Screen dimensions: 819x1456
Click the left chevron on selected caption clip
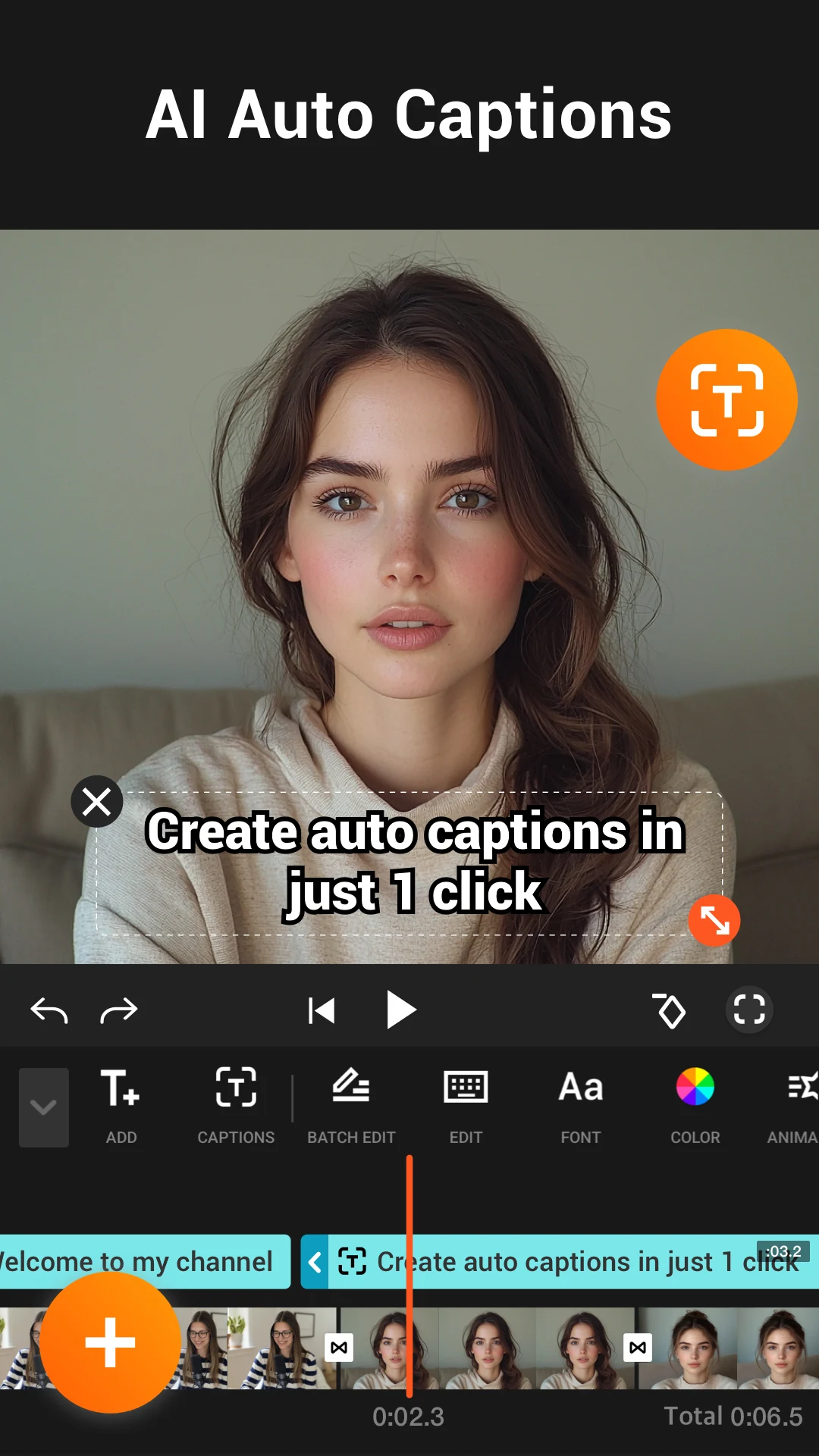coord(315,1262)
